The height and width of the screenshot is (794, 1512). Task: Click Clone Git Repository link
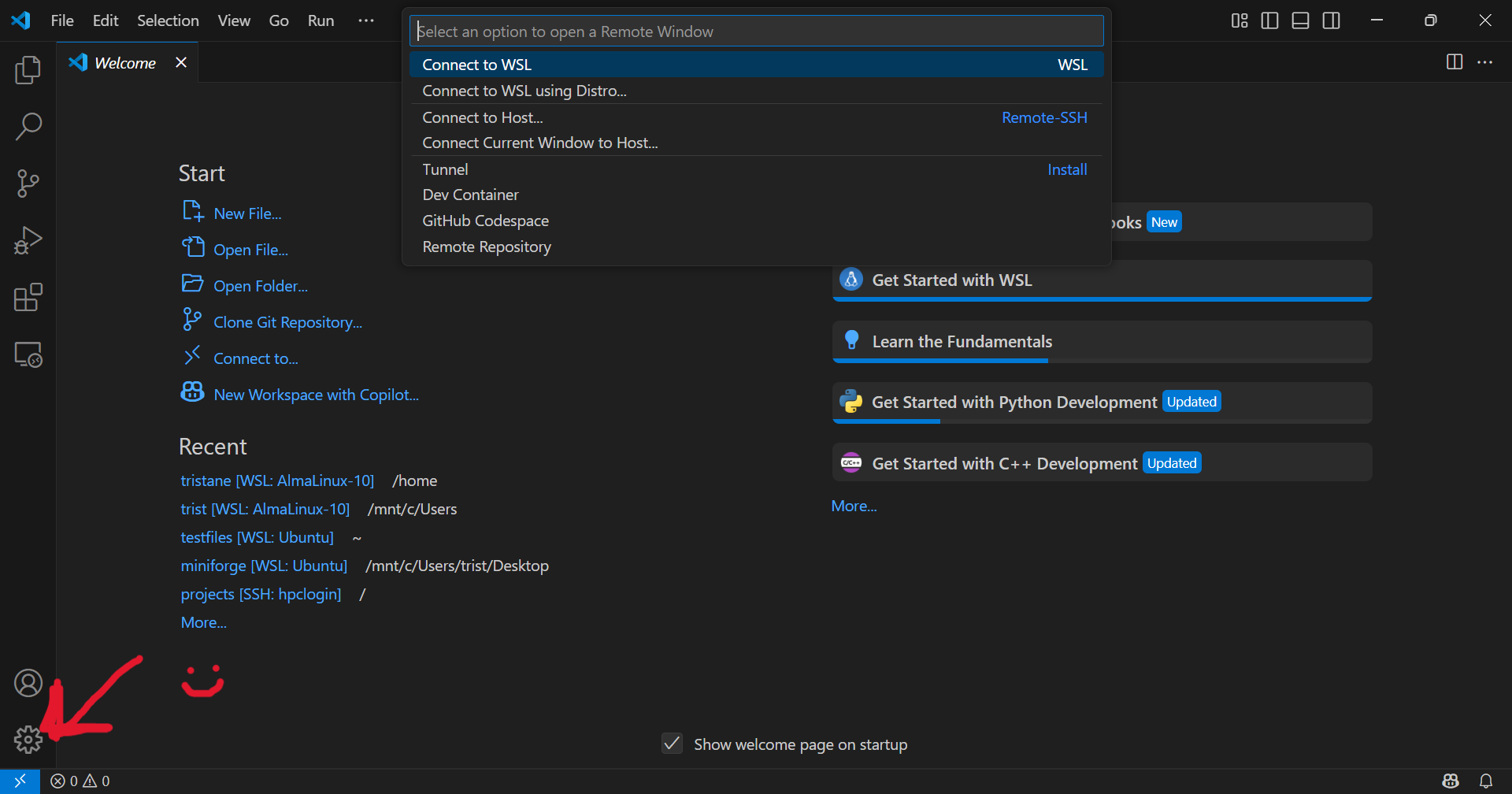288,322
